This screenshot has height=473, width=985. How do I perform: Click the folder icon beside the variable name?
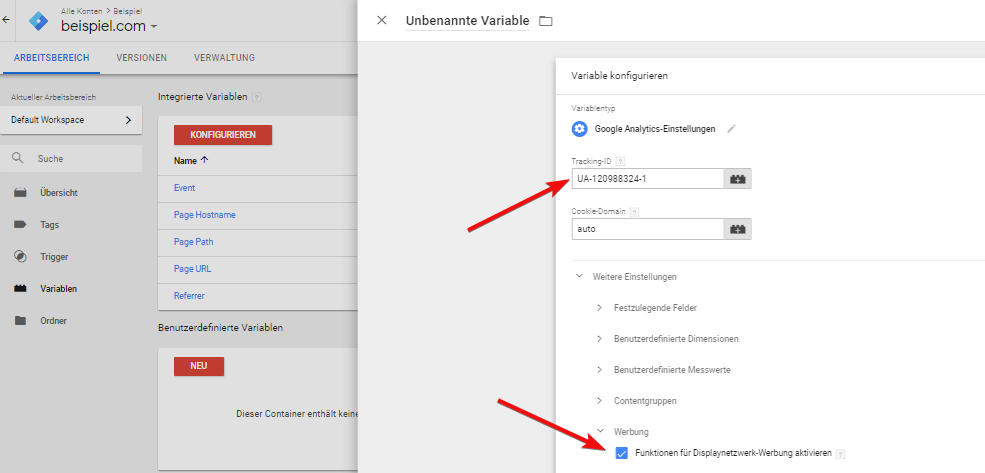click(x=546, y=21)
